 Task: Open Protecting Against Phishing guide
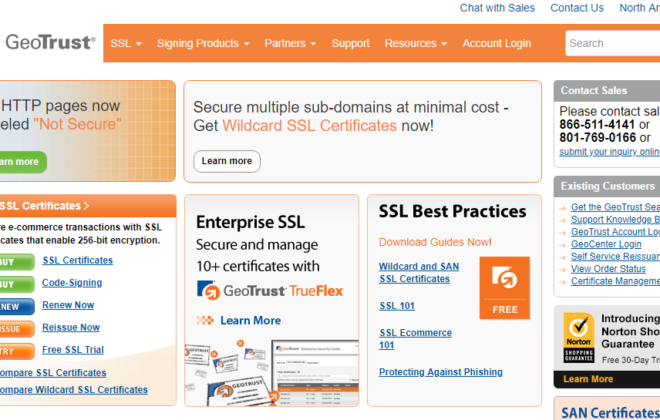coord(441,372)
